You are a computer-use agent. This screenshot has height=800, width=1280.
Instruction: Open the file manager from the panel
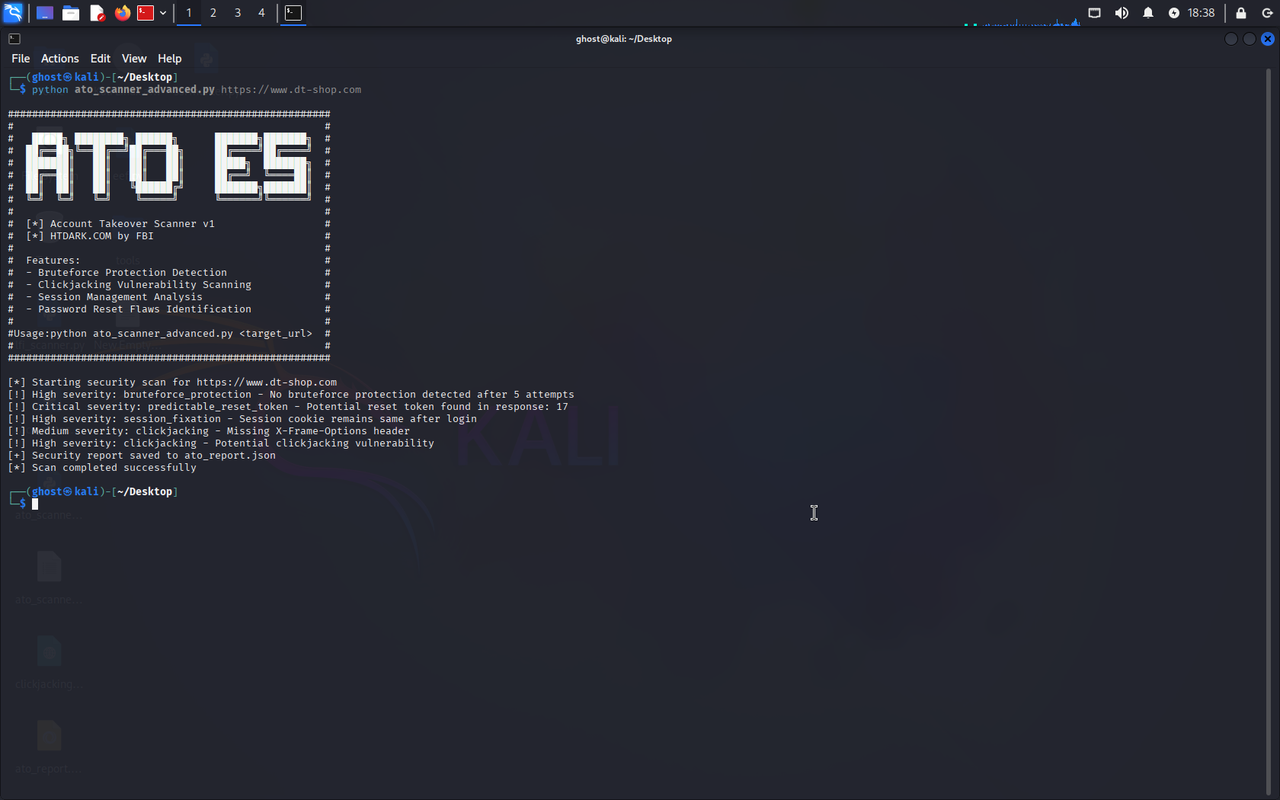(x=71, y=13)
